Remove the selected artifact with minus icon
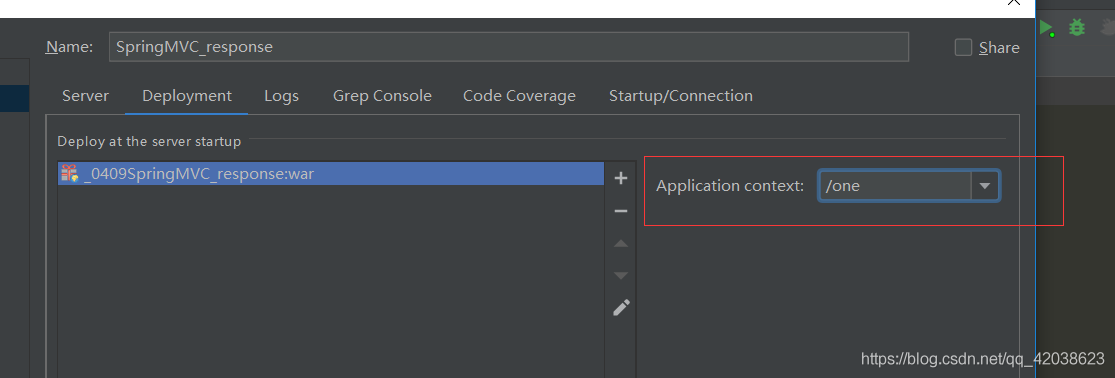The width and height of the screenshot is (1115, 378). click(621, 211)
